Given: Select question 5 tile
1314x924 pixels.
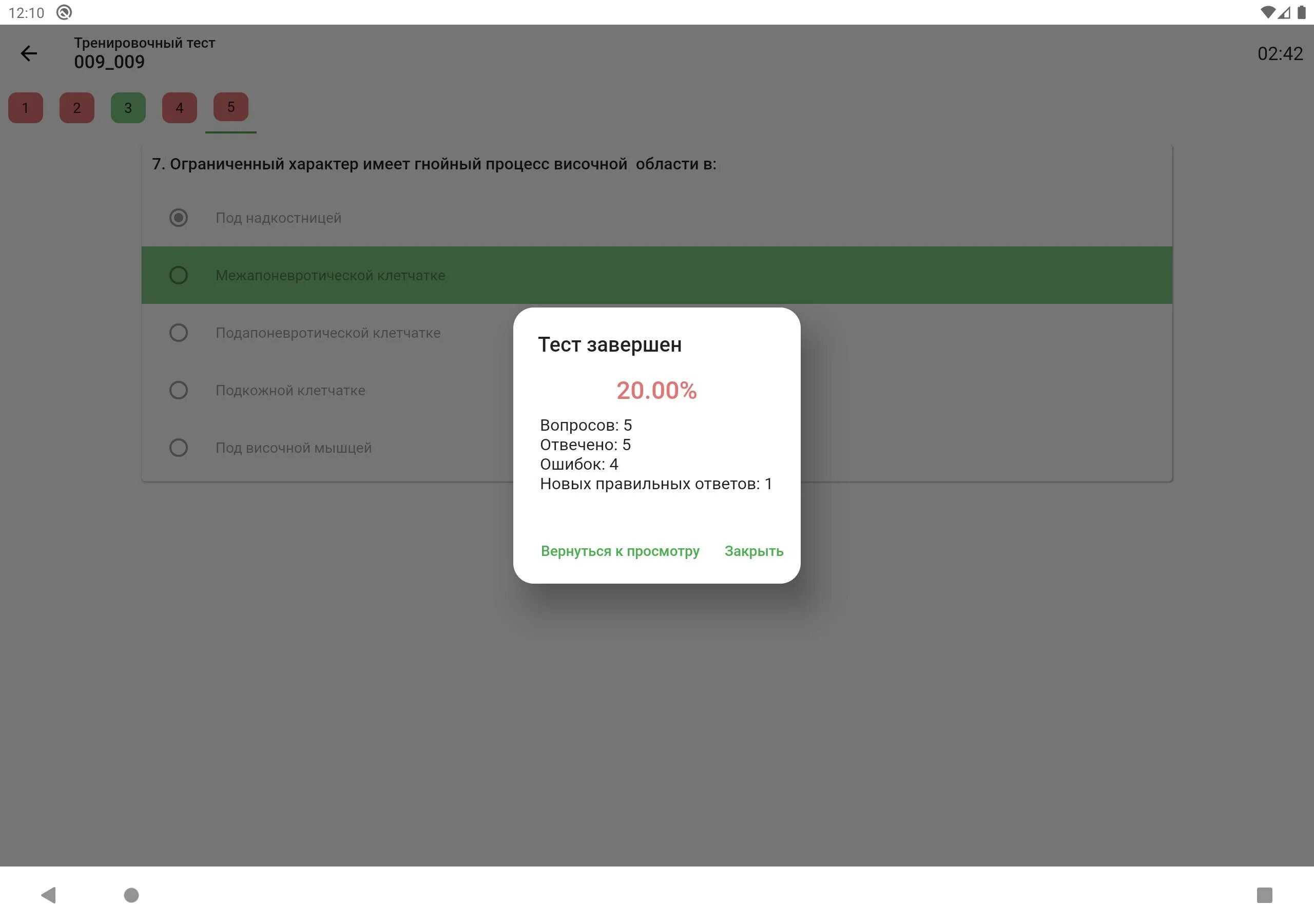Looking at the screenshot, I should pos(230,107).
